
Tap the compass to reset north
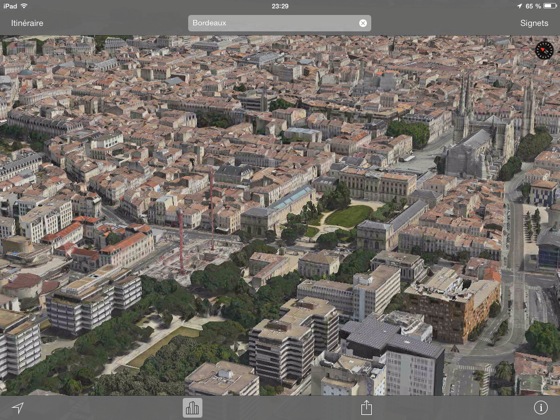544,50
